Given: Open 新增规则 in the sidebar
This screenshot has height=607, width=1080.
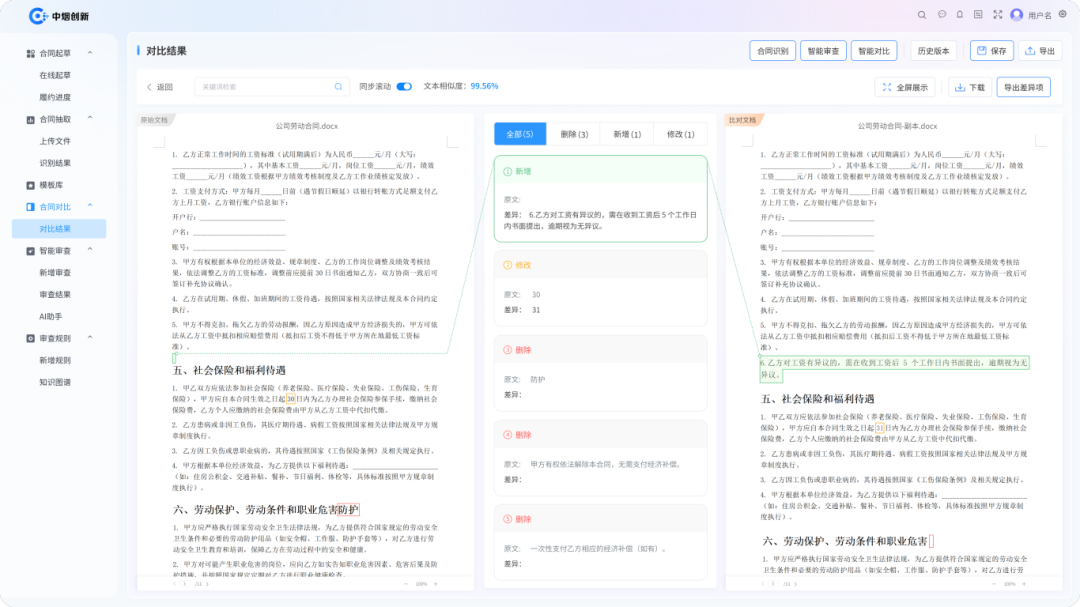Looking at the screenshot, I should (55, 360).
